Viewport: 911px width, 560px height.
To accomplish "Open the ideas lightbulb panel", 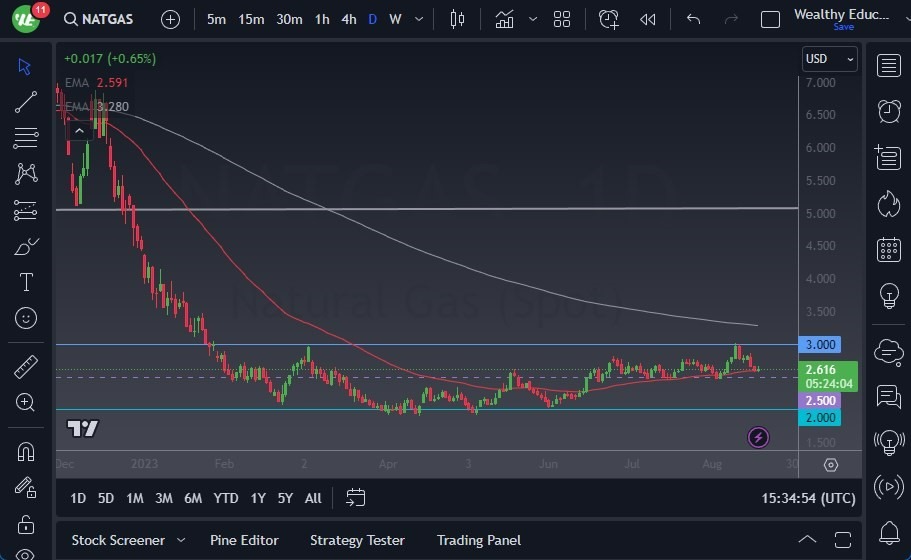I will [x=888, y=295].
